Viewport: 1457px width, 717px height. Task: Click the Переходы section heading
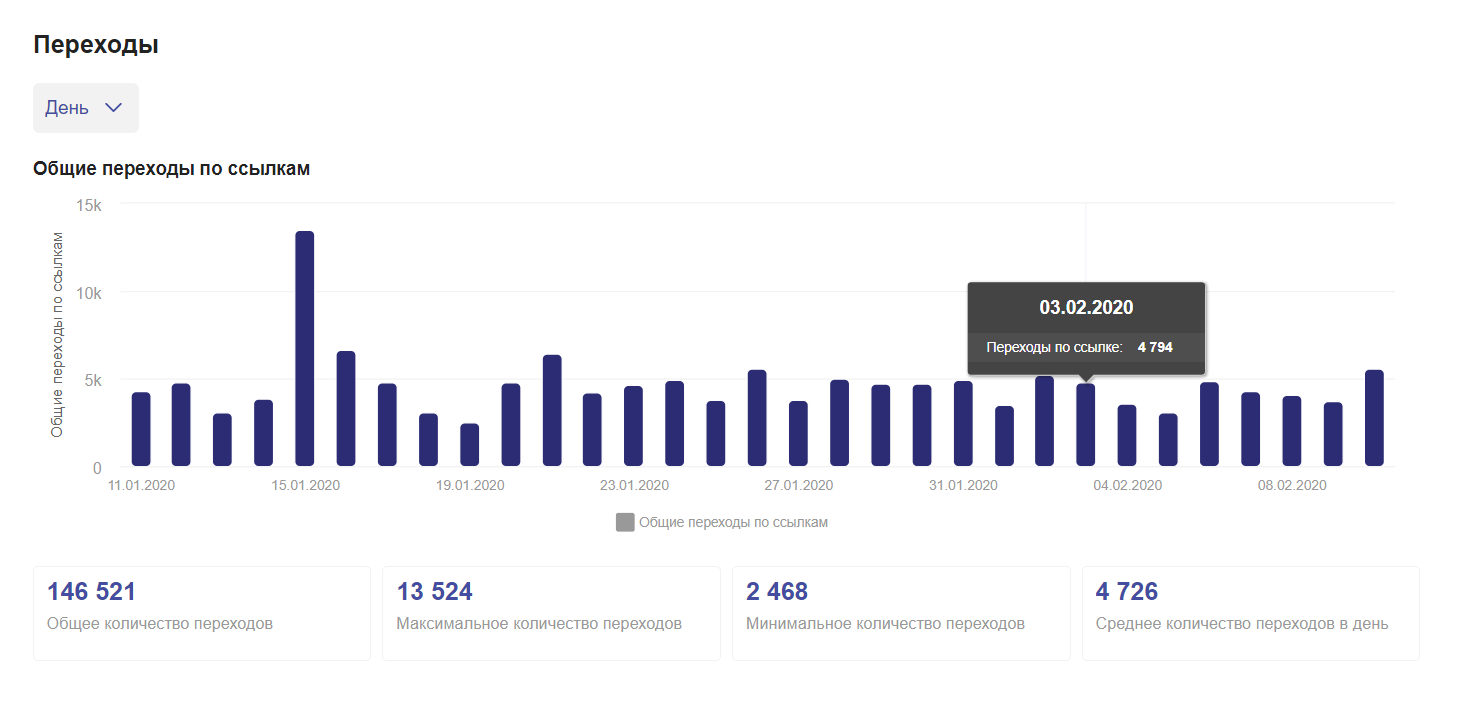(96, 45)
